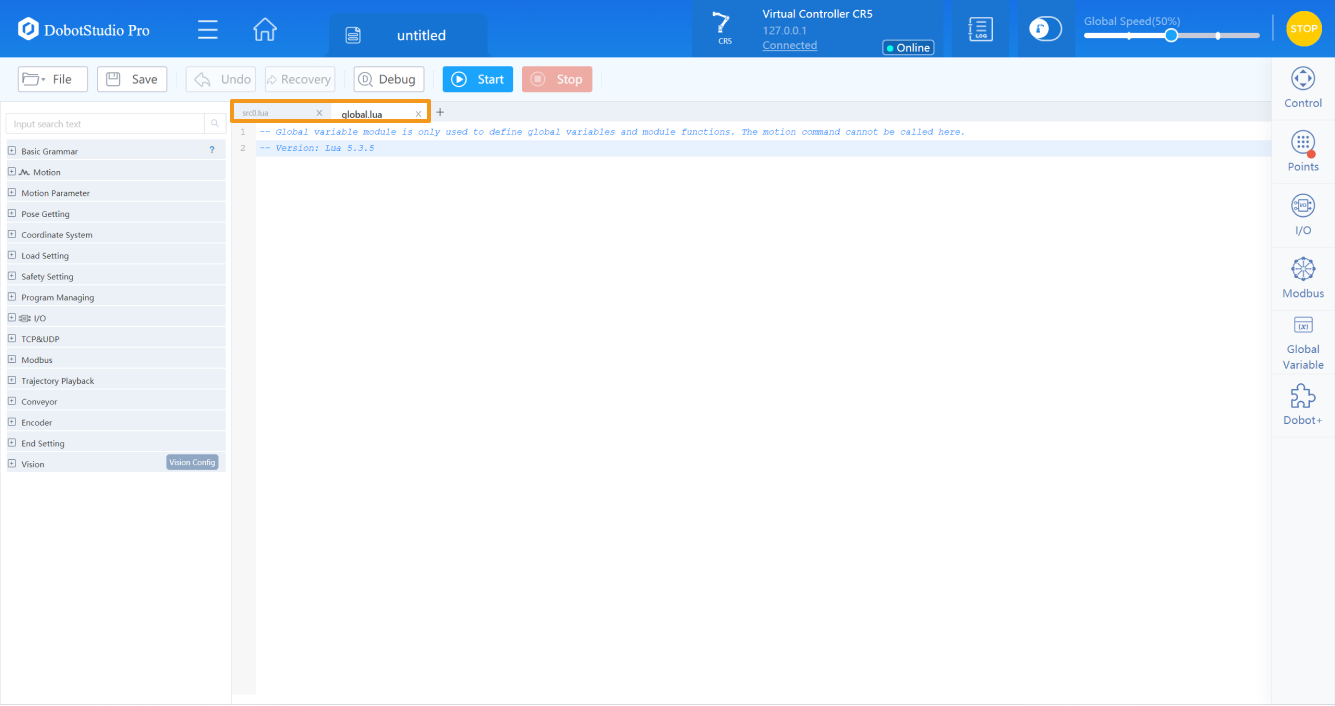Add a new script tab

440,112
